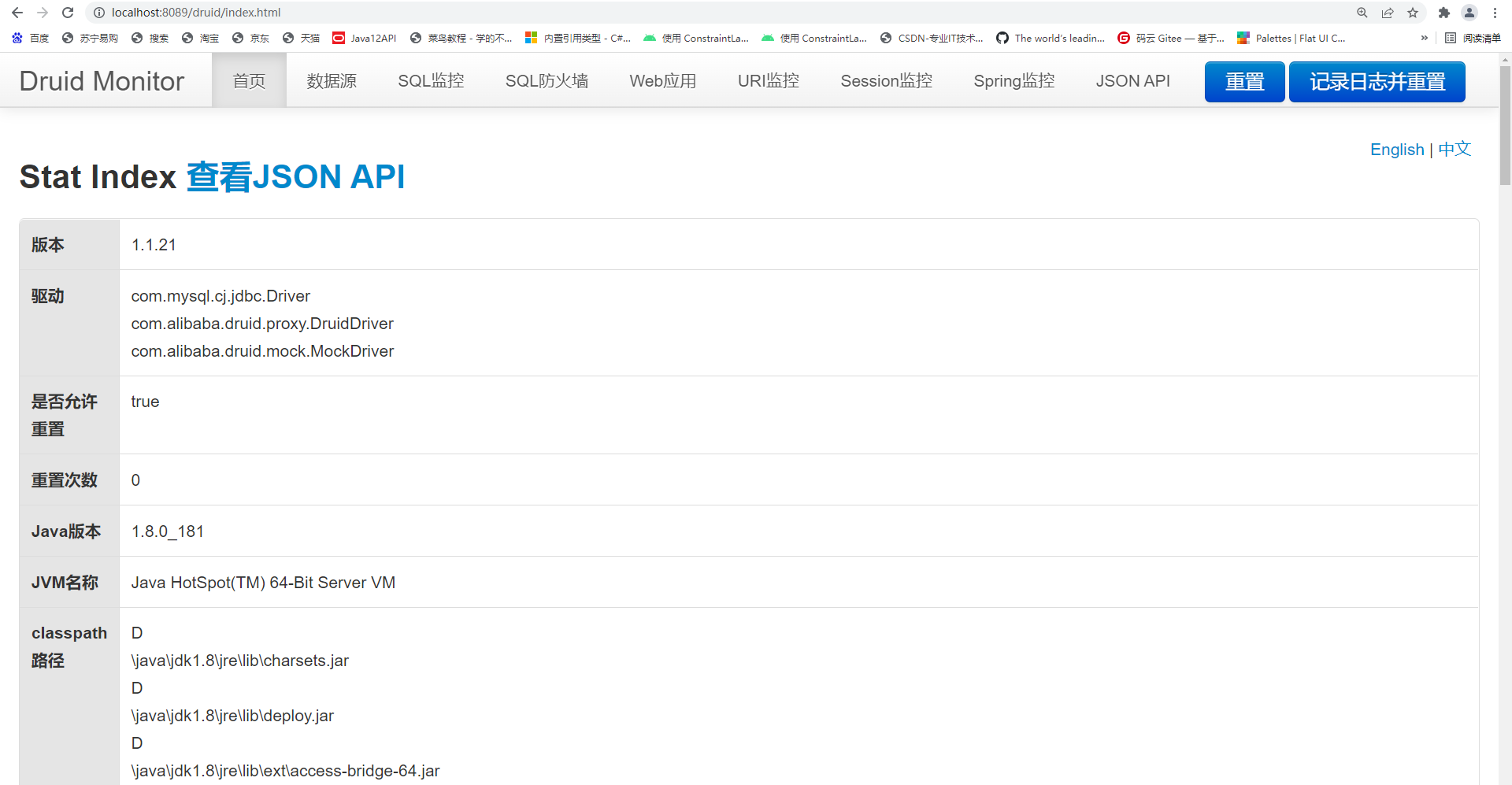The image size is (1512, 785).
Task: Reload the page with refresh icon
Action: (68, 13)
